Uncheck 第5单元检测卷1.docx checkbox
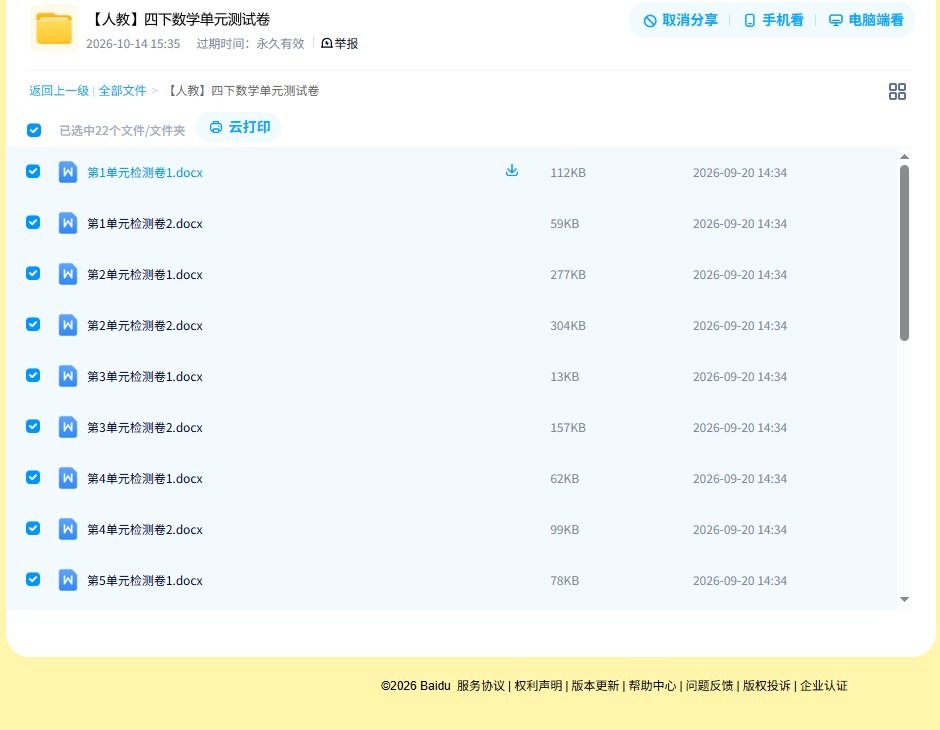Image resolution: width=940 pixels, height=730 pixels. coord(33,579)
